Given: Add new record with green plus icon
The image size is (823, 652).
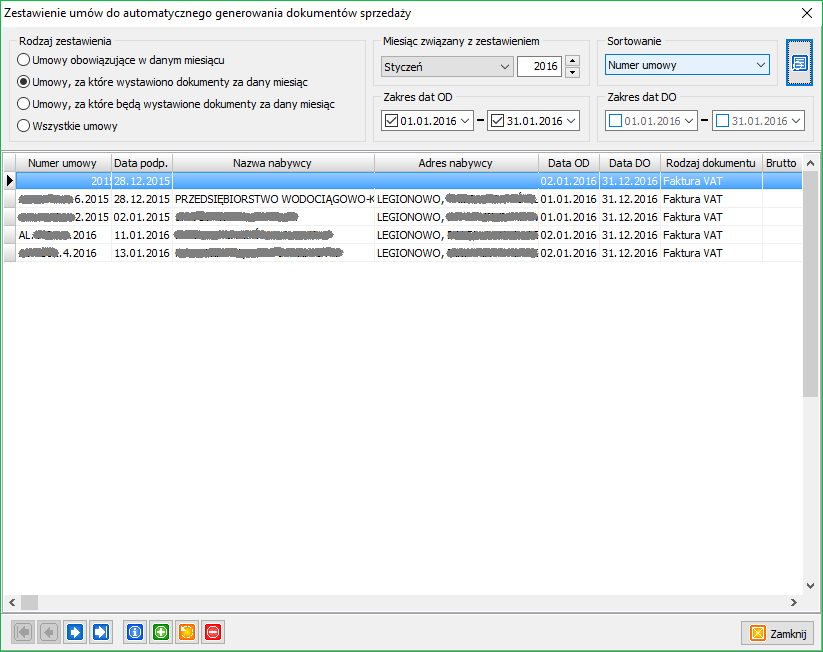Looking at the screenshot, I should coord(161,632).
